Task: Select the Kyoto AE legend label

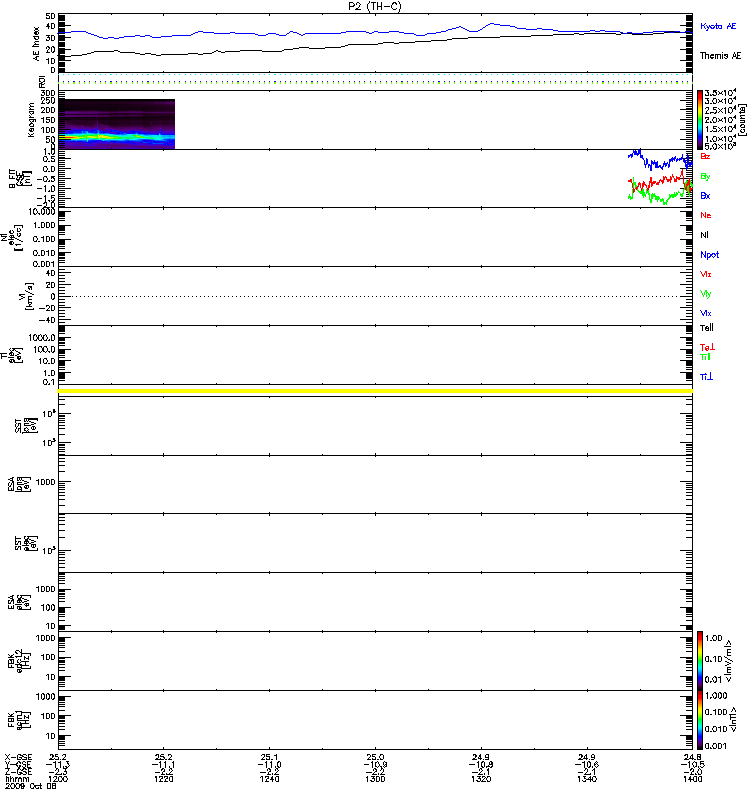Action: (x=718, y=26)
